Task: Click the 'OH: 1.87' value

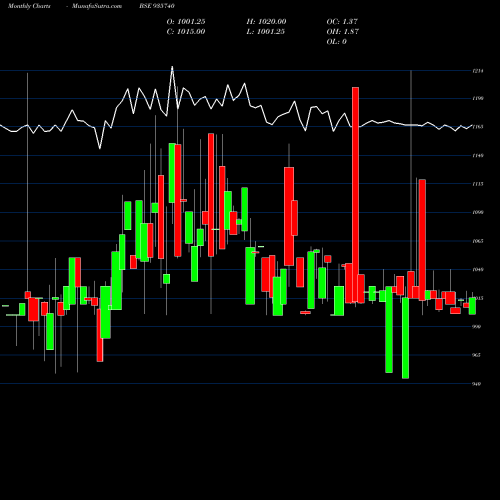Action: coord(343,32)
